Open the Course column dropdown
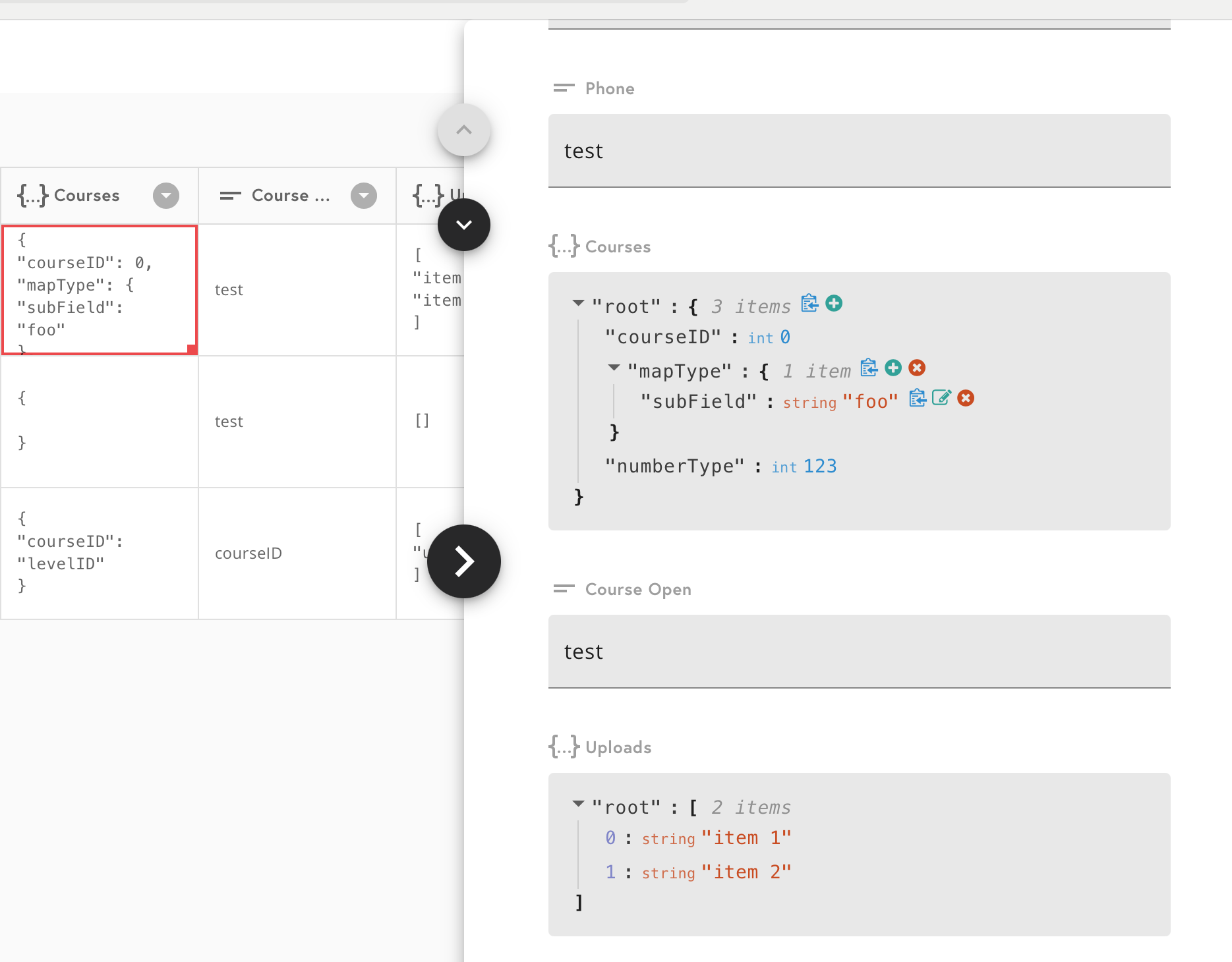 363,195
